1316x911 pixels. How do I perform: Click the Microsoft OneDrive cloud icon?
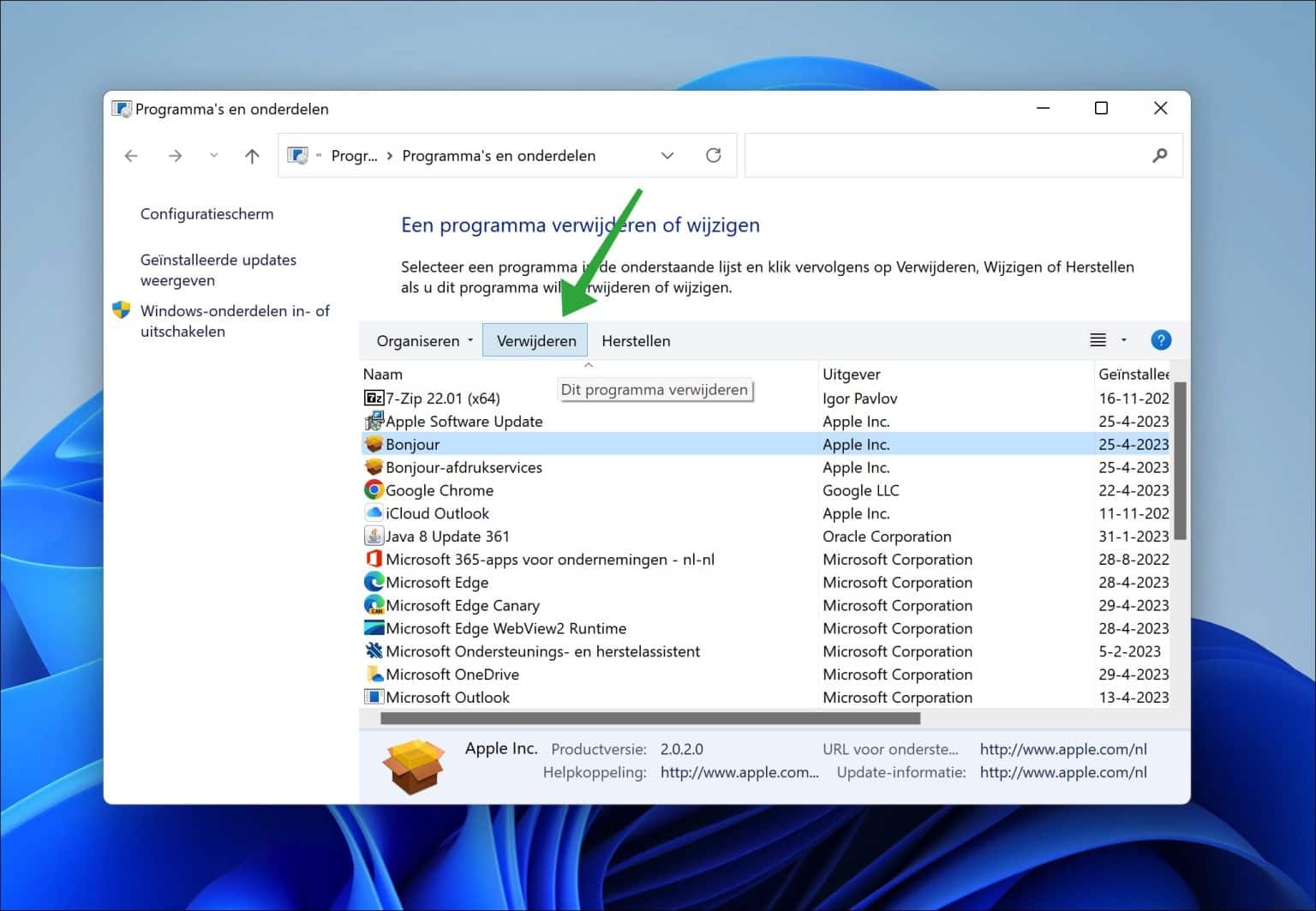374,674
